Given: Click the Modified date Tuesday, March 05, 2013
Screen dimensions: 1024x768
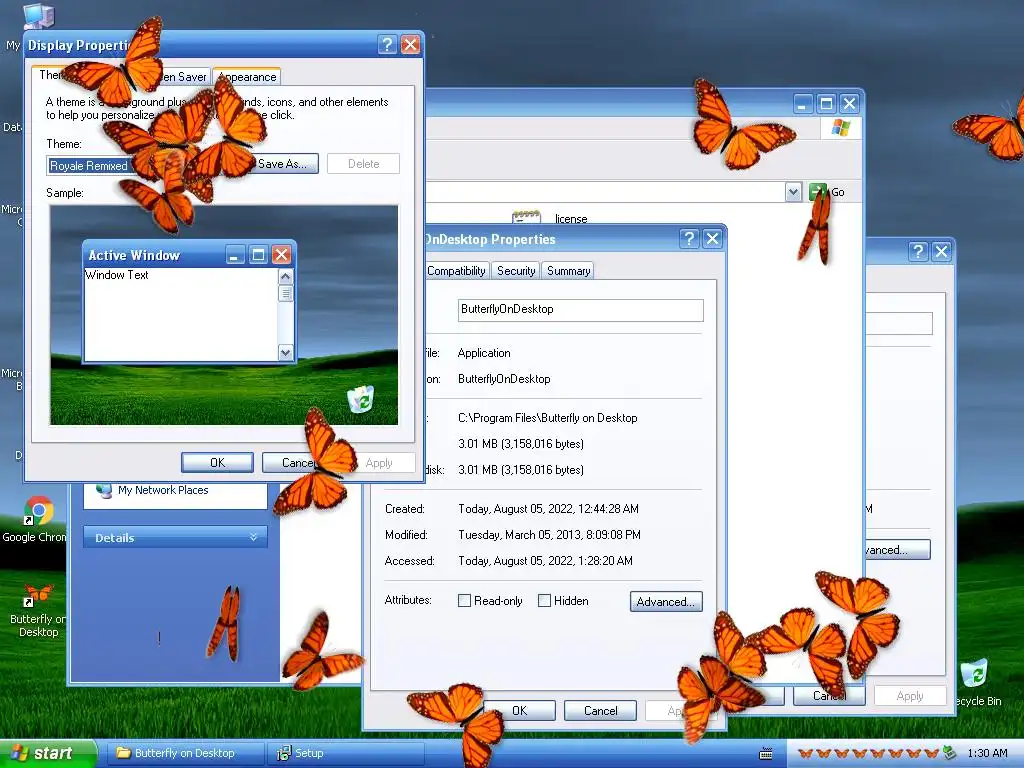Looking at the screenshot, I should coord(549,535).
